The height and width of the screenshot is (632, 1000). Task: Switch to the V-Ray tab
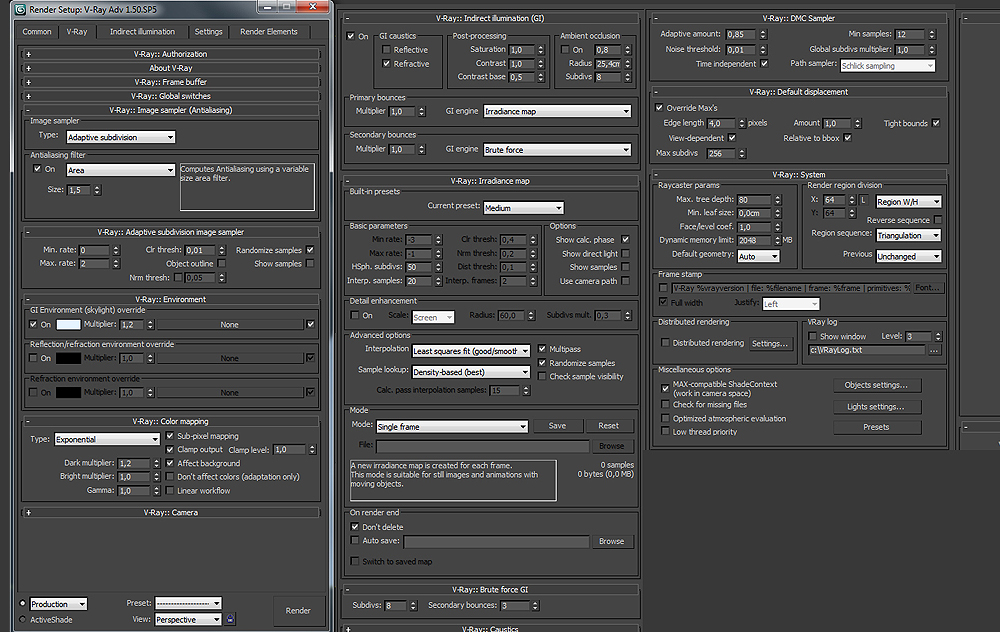pyautogui.click(x=77, y=32)
